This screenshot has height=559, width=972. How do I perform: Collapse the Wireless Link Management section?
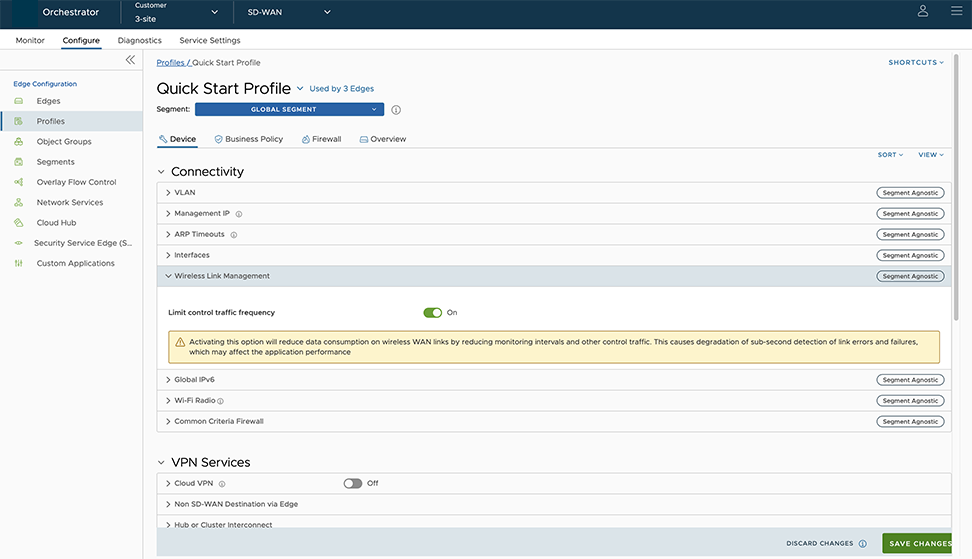click(221, 276)
